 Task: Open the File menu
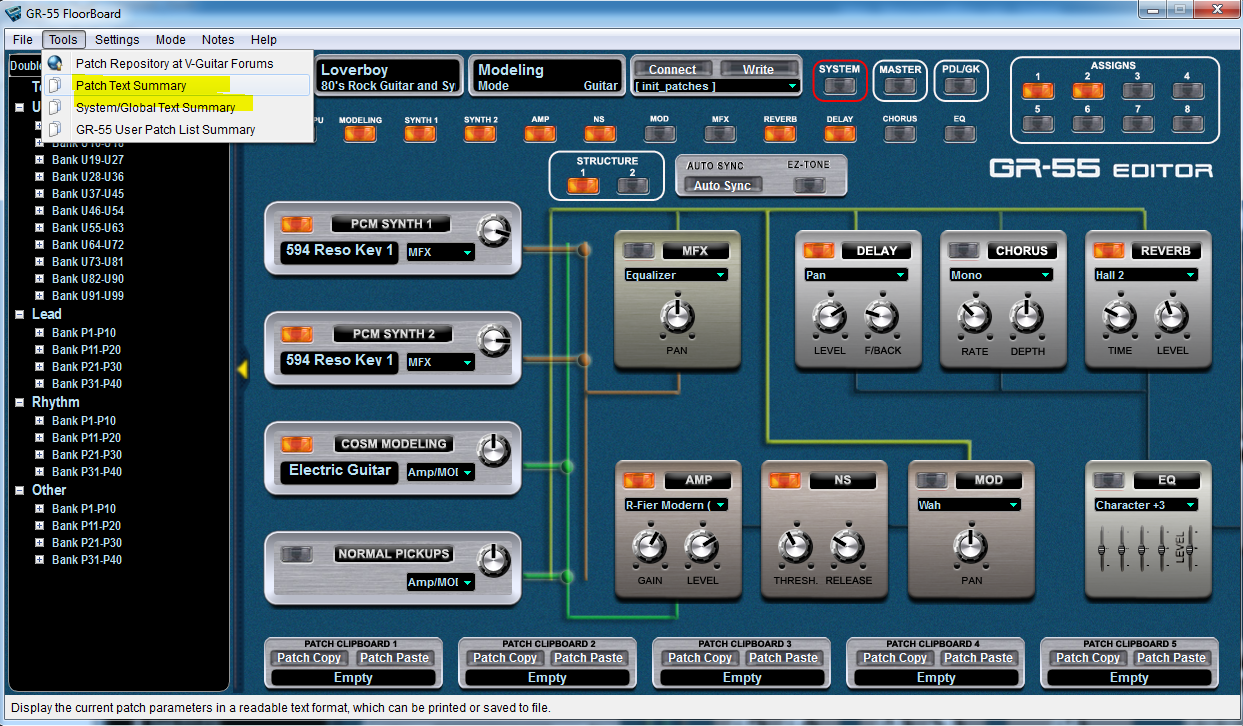click(23, 40)
